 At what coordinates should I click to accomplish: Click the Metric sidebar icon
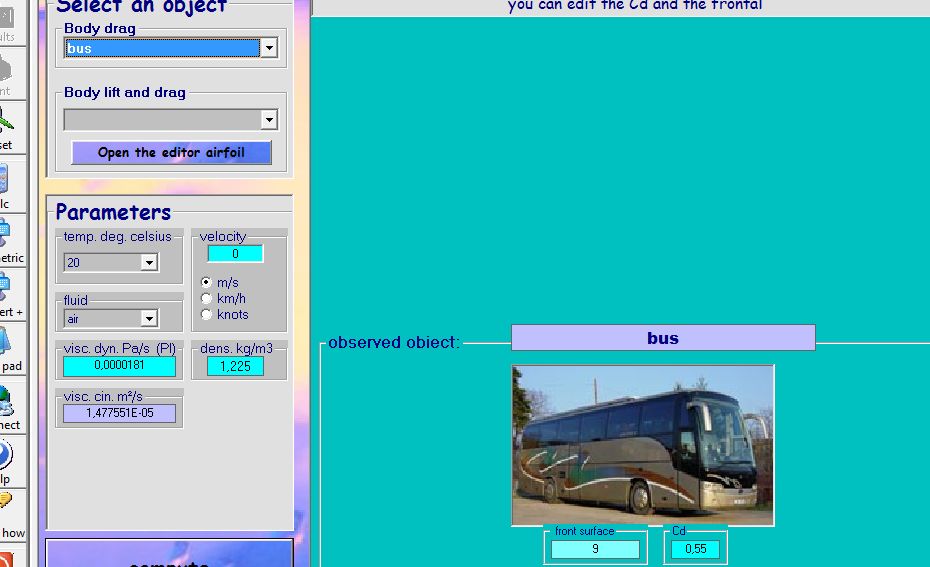coord(6,234)
